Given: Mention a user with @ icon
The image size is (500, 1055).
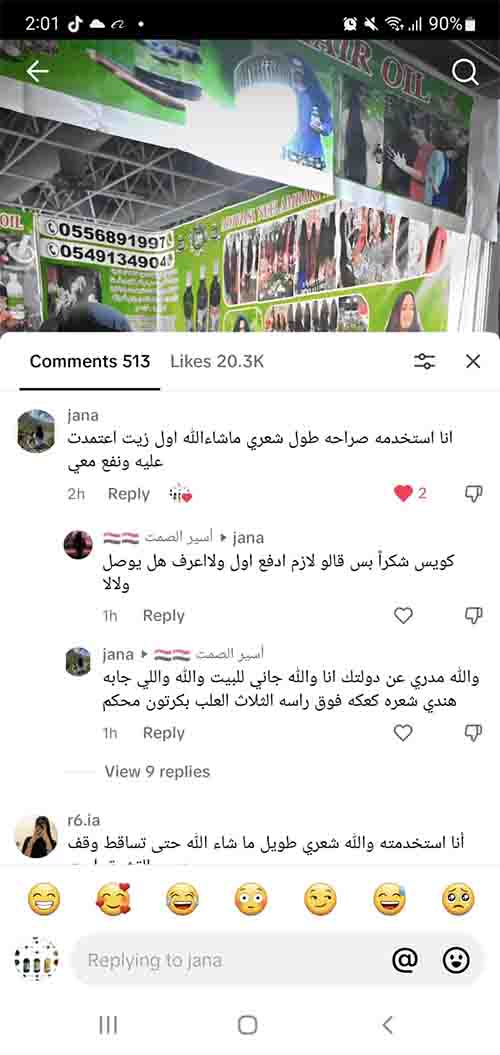Looking at the screenshot, I should click(404, 960).
